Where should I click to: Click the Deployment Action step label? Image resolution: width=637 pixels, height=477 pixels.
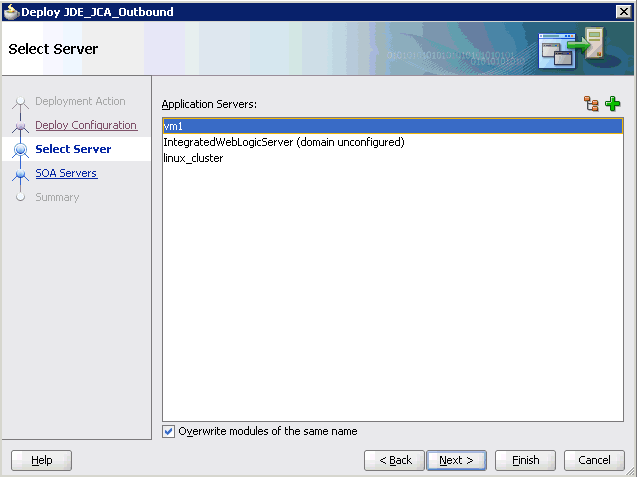[x=80, y=101]
